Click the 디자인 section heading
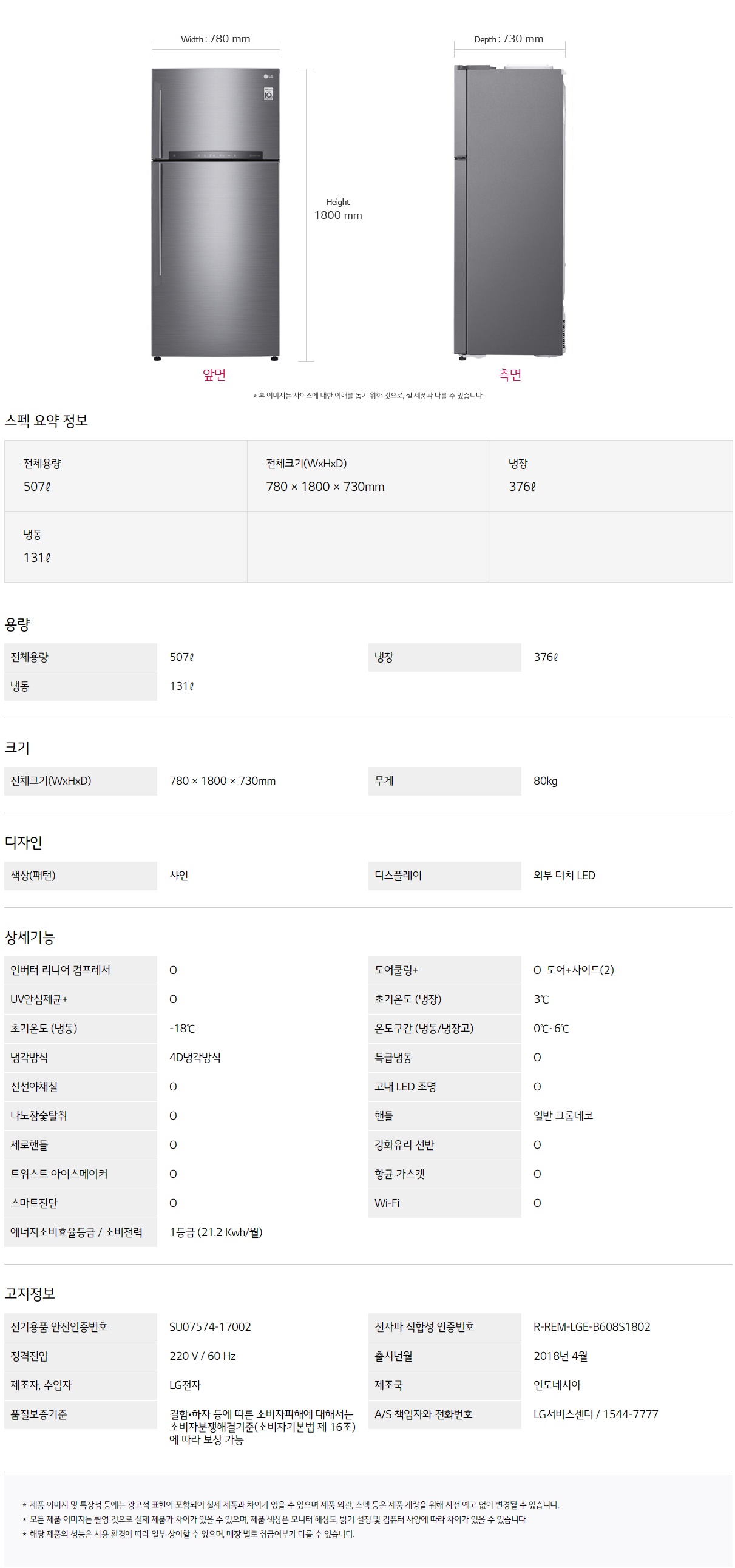Image resolution: width=735 pixels, height=1568 pixels. [24, 842]
